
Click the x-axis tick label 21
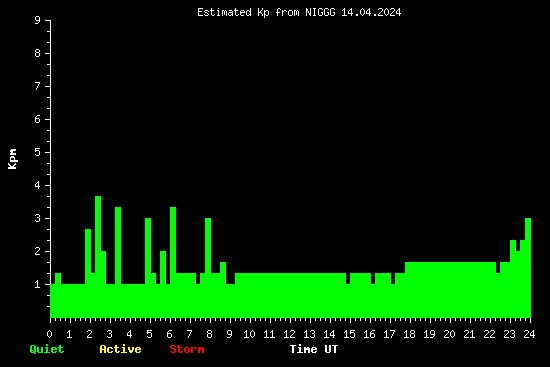point(469,334)
